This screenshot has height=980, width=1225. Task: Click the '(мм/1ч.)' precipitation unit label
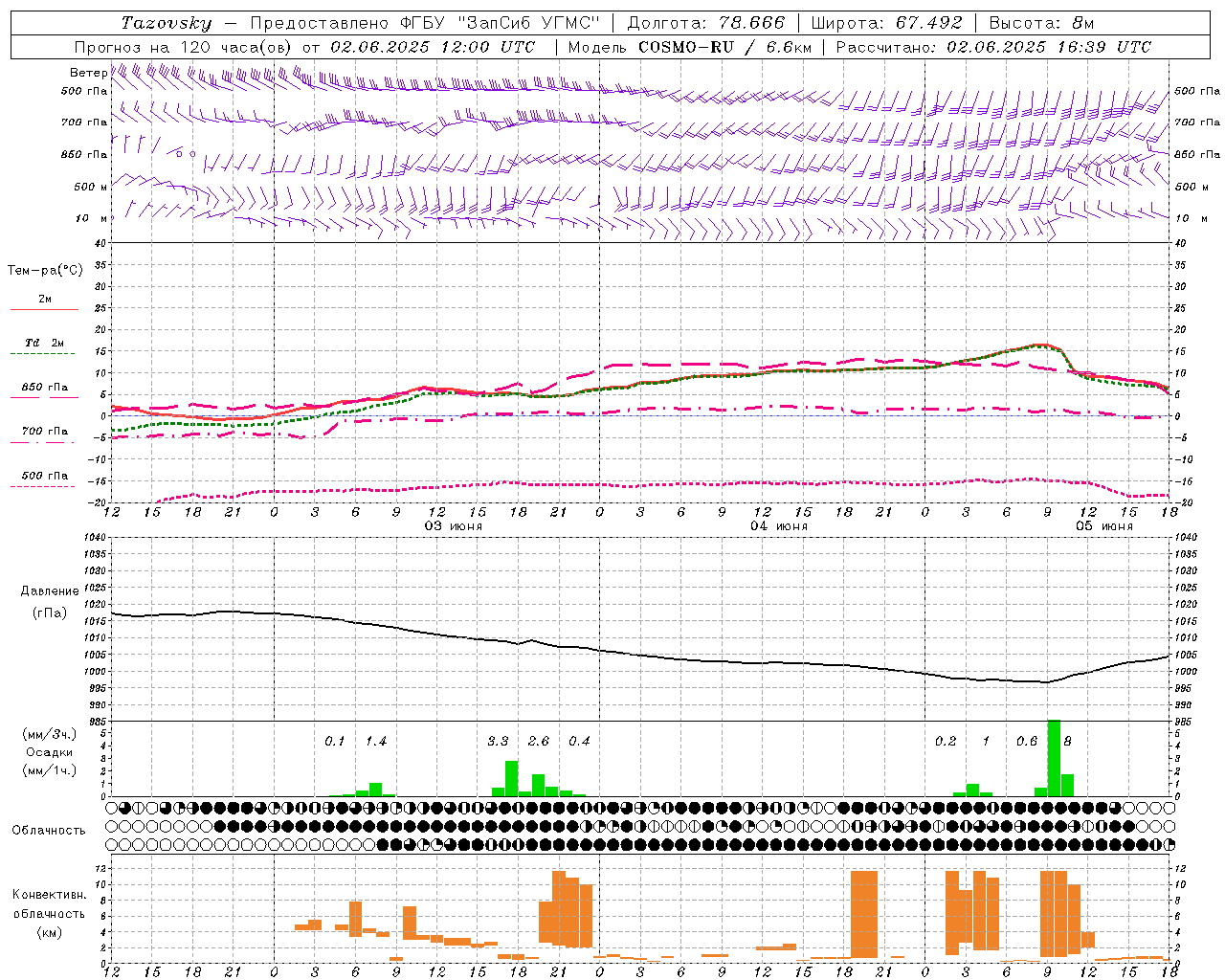pyautogui.click(x=50, y=770)
